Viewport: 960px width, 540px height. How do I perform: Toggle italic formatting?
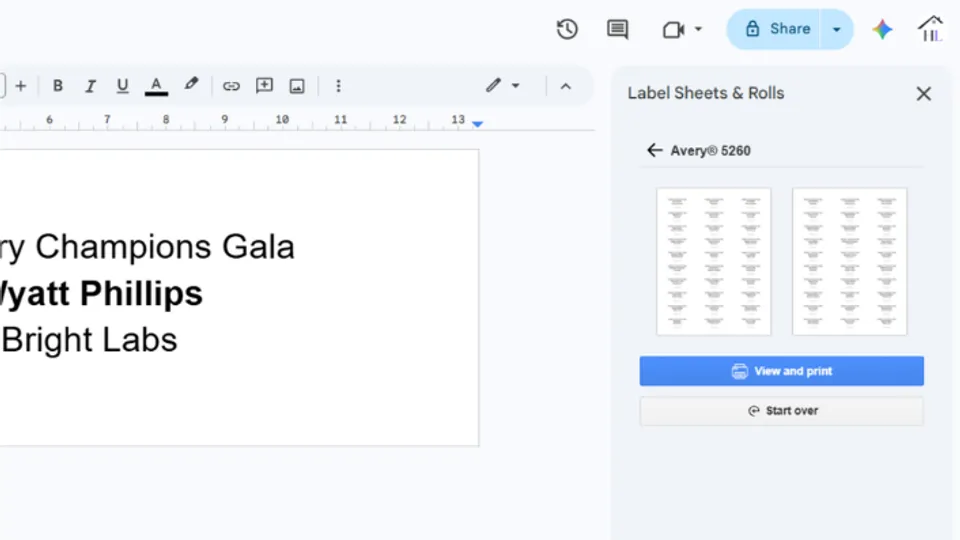90,86
